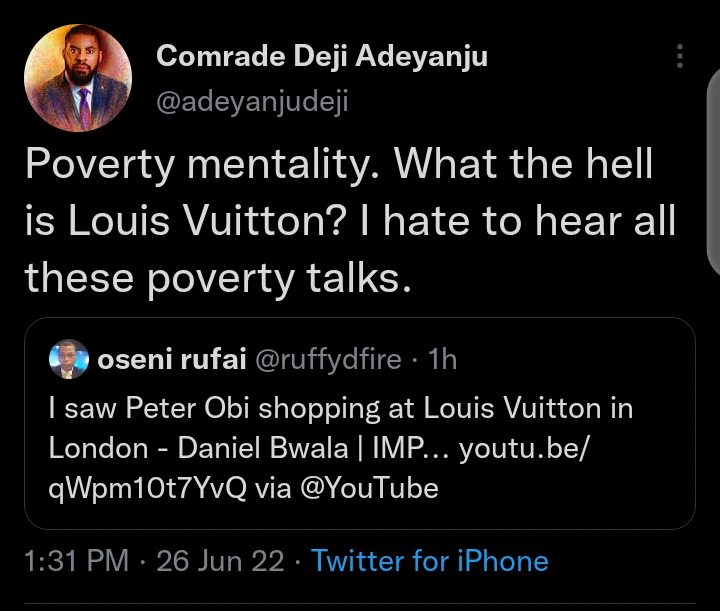Click the 1:31 PM tweet time
Screen dimensions: 720x611
tap(75, 561)
